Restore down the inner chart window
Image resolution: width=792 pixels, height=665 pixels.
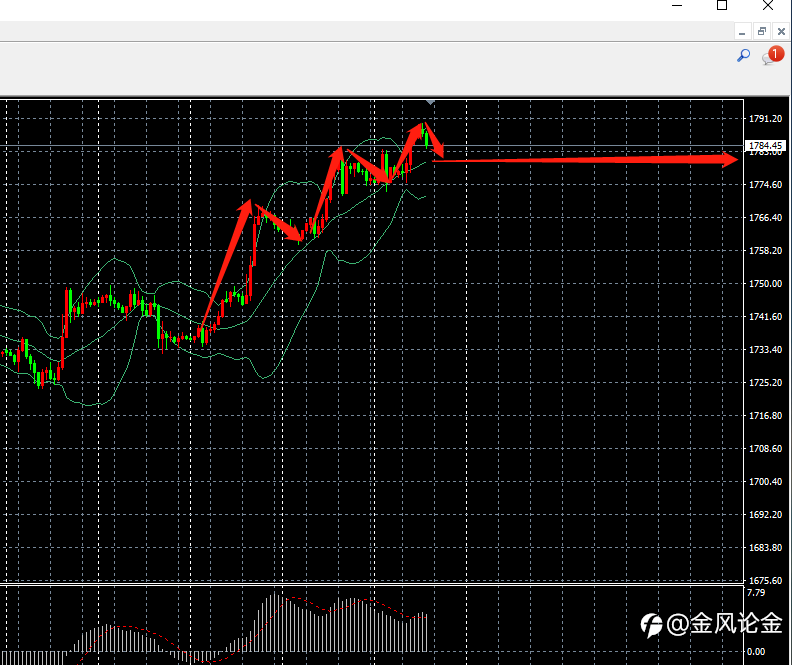point(762,32)
